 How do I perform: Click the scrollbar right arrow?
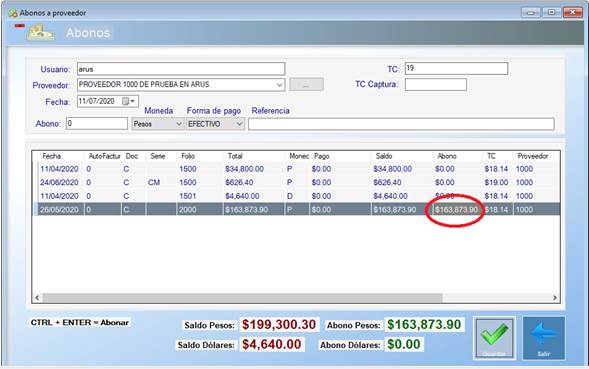(x=555, y=298)
